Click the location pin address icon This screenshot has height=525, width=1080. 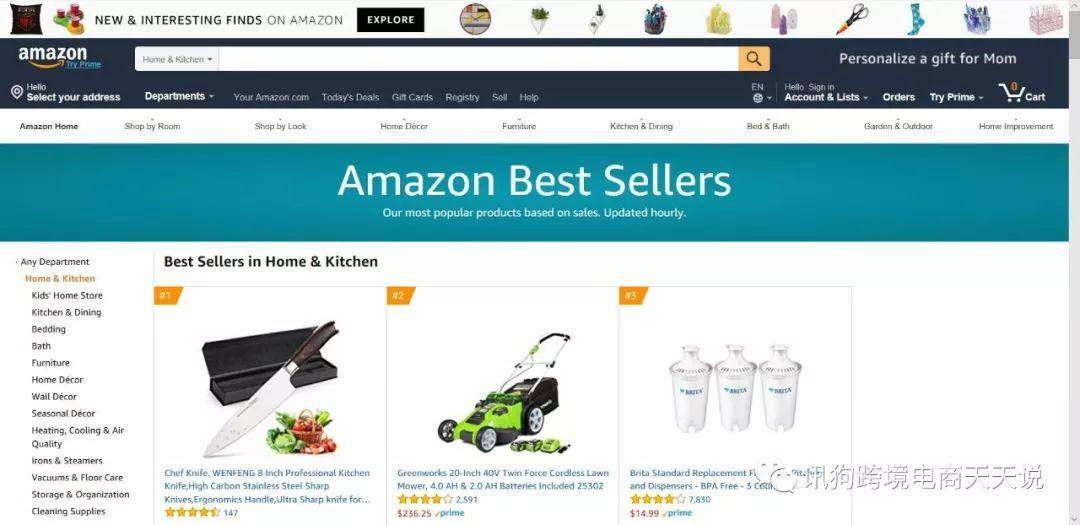click(17, 92)
